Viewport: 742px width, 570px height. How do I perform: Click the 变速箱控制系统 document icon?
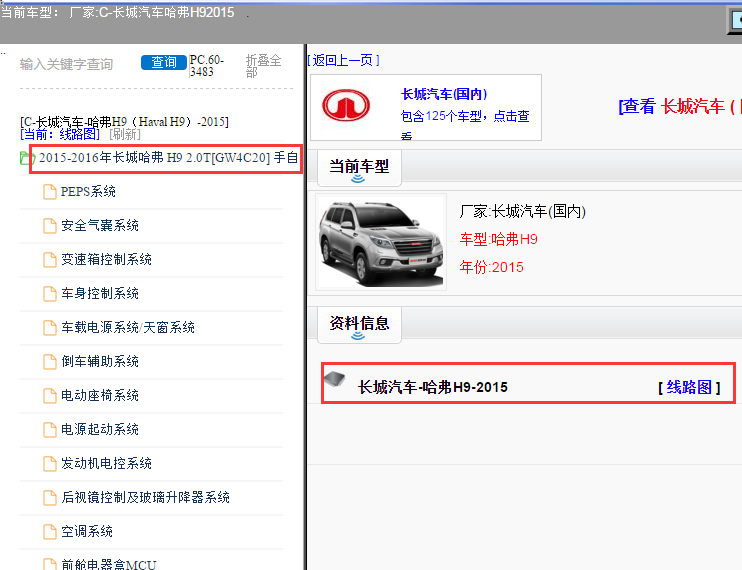pos(50,260)
